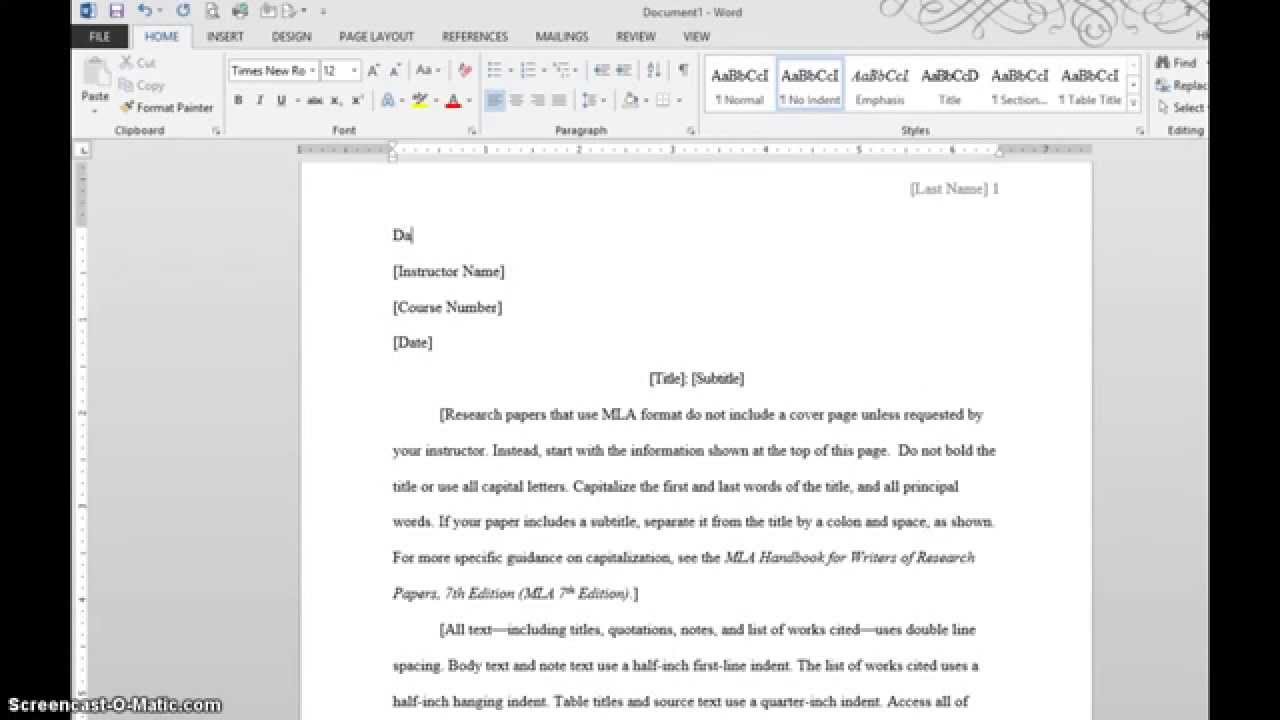Open the Clipboard pane launcher
The width and height of the screenshot is (1280, 720).
pos(216,131)
